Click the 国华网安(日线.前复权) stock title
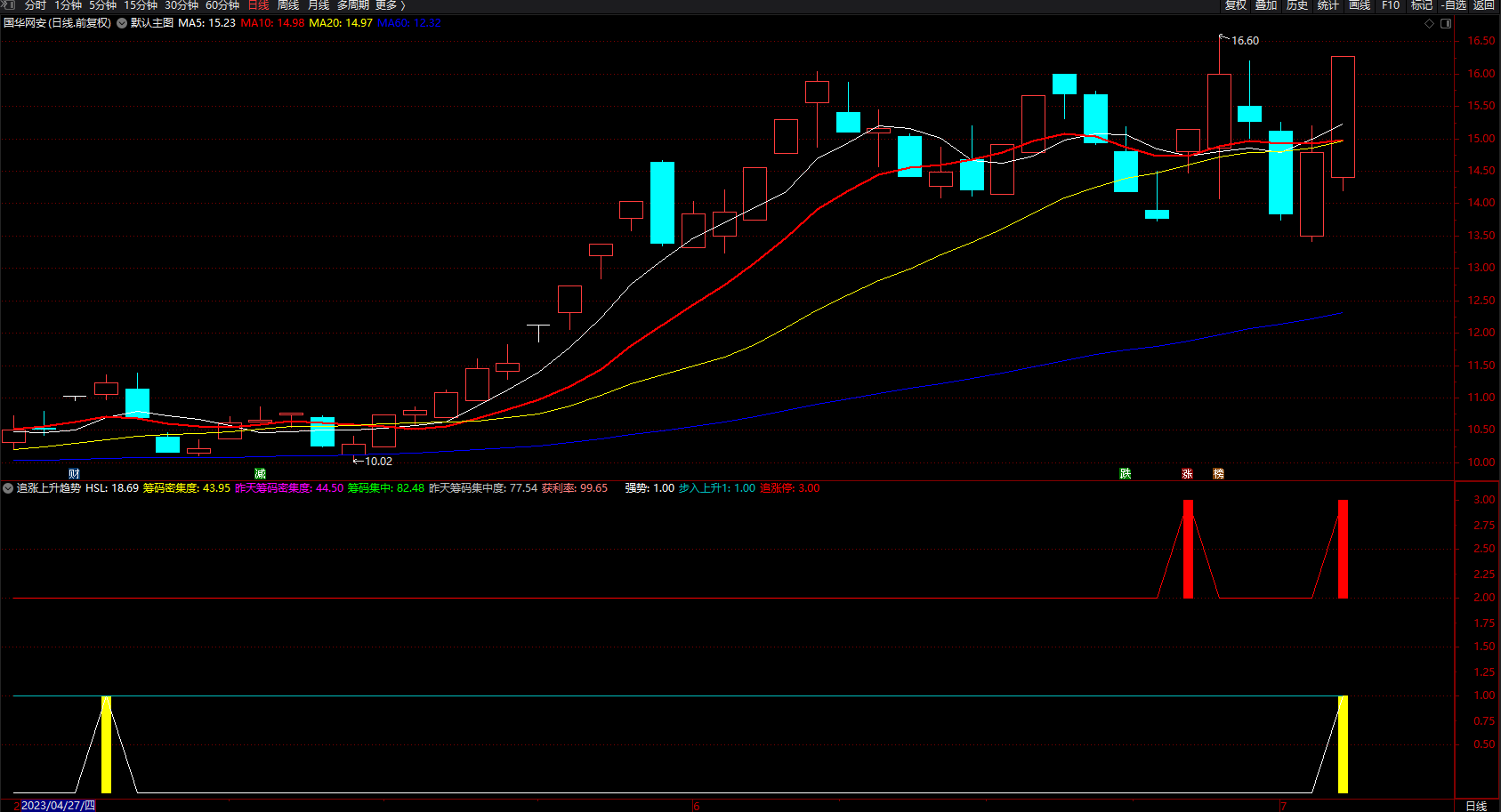Viewport: 1501px width, 812px height. click(x=57, y=23)
